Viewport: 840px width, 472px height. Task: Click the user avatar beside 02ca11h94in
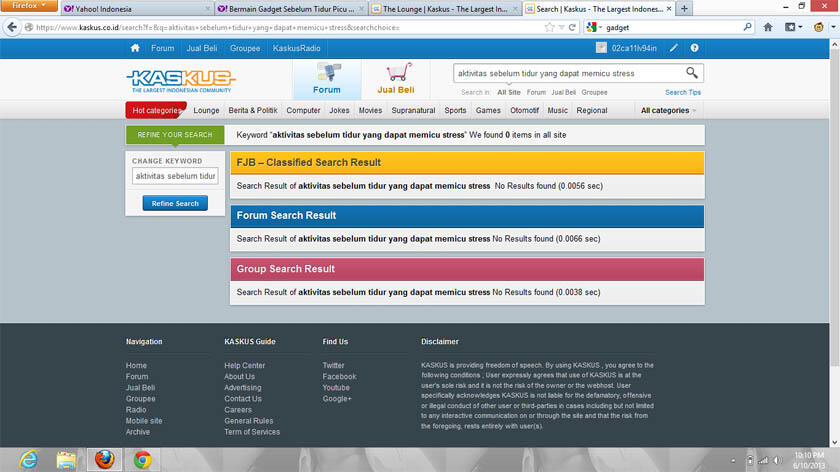[601, 48]
